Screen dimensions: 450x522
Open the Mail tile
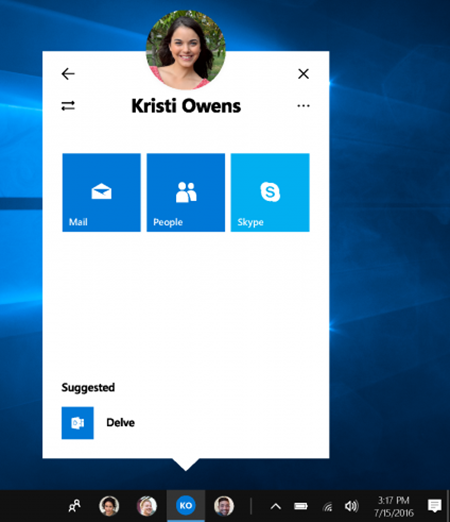point(101,192)
